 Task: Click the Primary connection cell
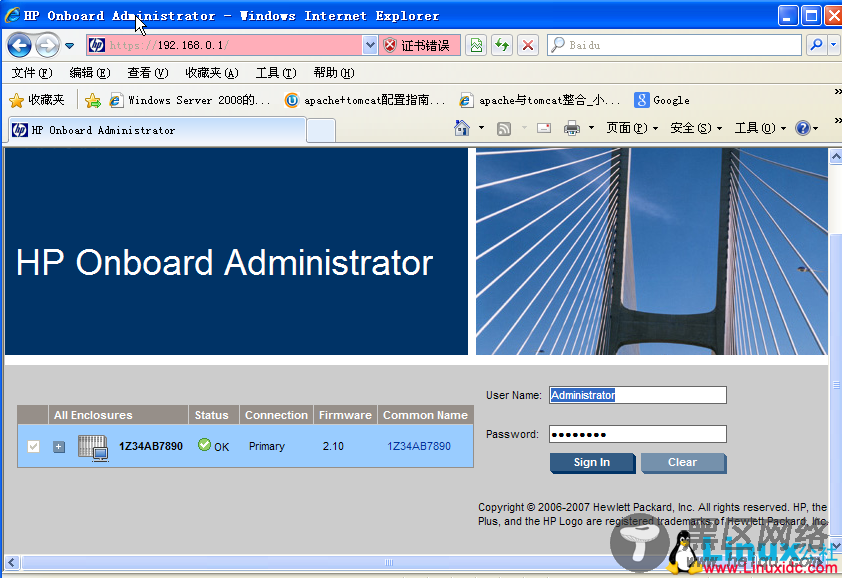point(267,446)
